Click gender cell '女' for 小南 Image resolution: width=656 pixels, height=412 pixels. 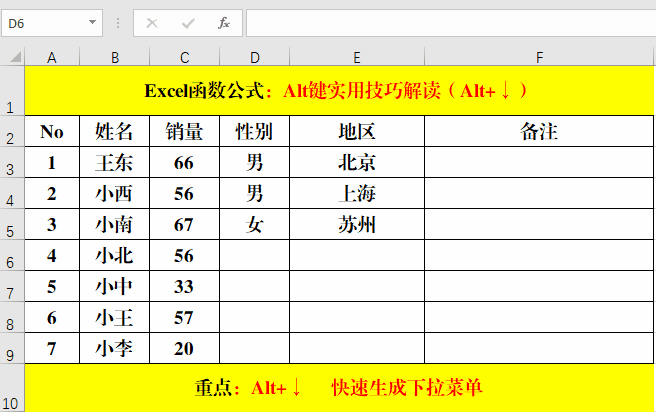[x=254, y=224]
